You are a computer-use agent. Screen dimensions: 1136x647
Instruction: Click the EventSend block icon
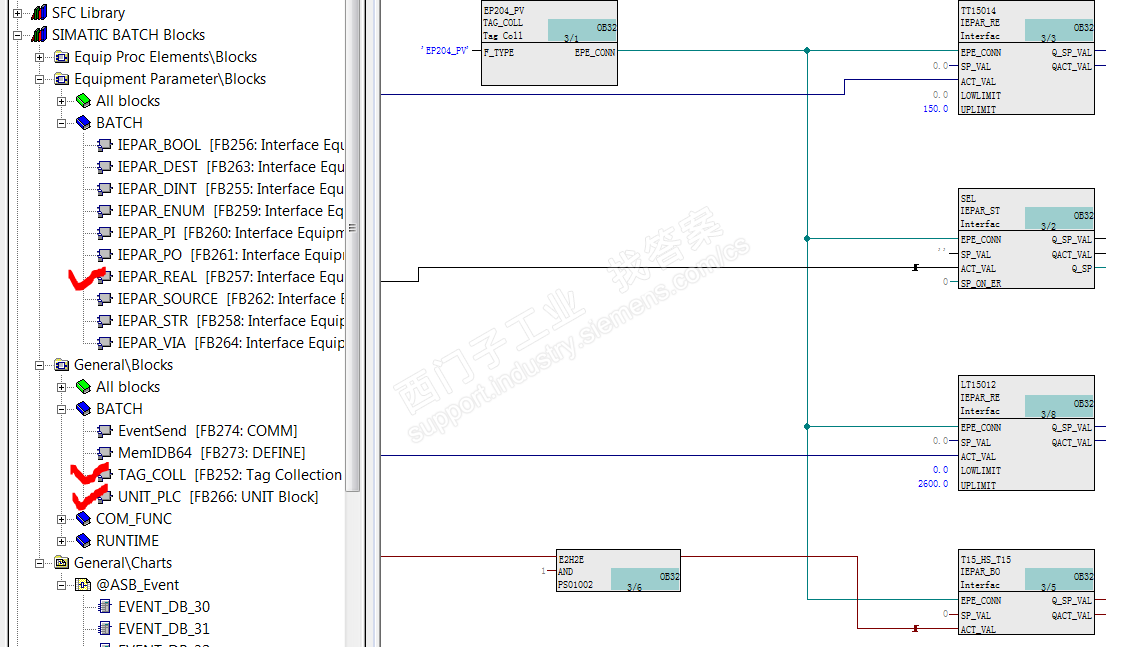105,431
